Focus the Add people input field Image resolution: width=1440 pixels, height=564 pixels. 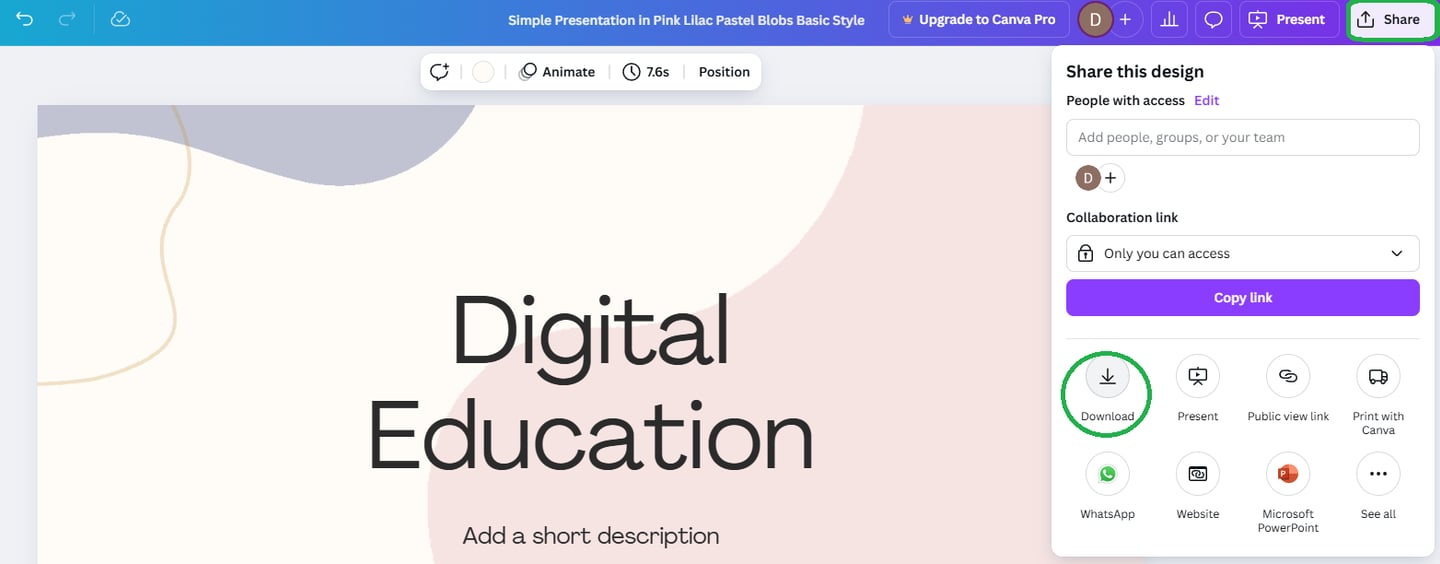point(1243,138)
